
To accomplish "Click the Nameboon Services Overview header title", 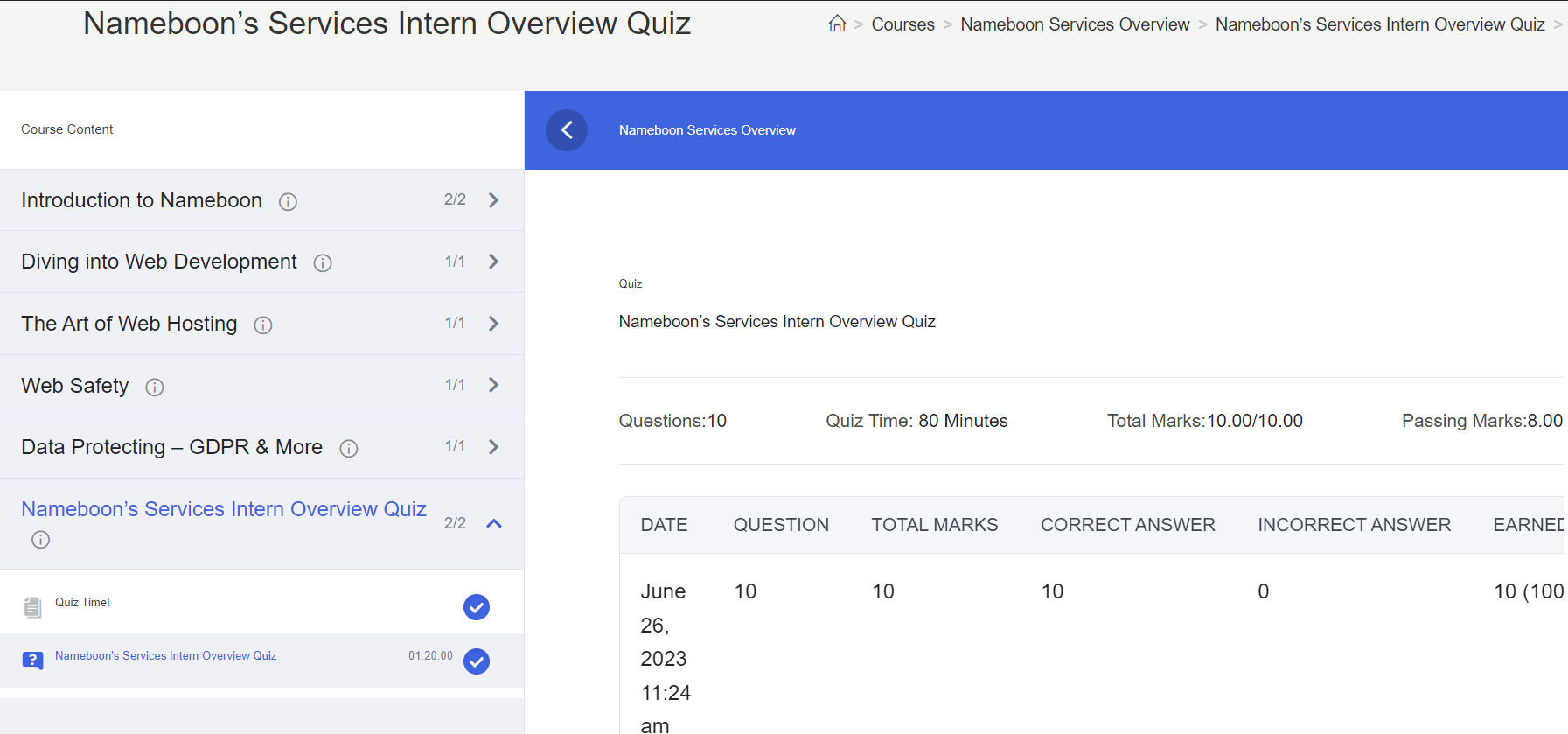I will coord(707,130).
